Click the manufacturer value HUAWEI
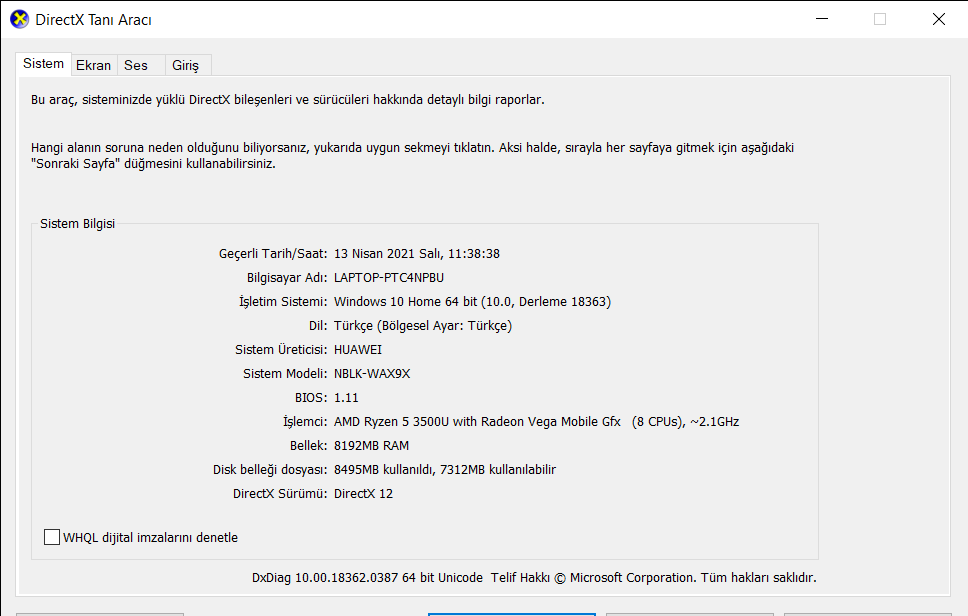The width and height of the screenshot is (968, 616). click(358, 350)
